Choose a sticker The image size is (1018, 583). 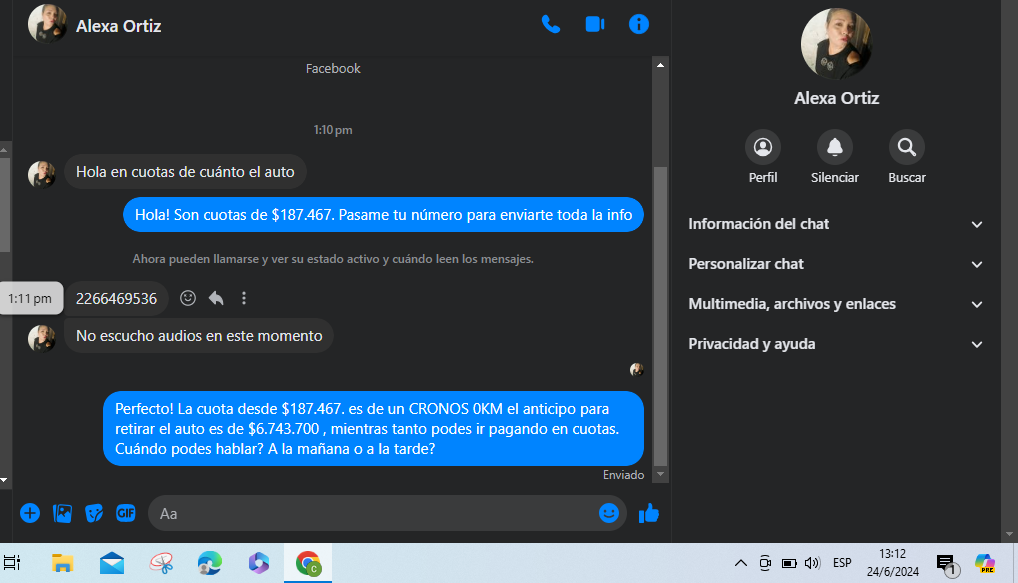coord(93,514)
